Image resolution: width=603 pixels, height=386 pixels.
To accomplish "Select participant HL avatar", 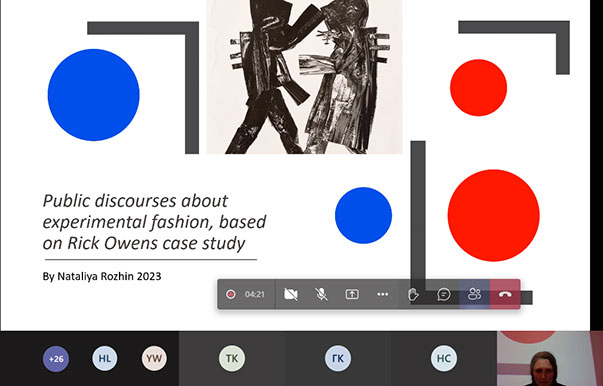I will pos(105,359).
